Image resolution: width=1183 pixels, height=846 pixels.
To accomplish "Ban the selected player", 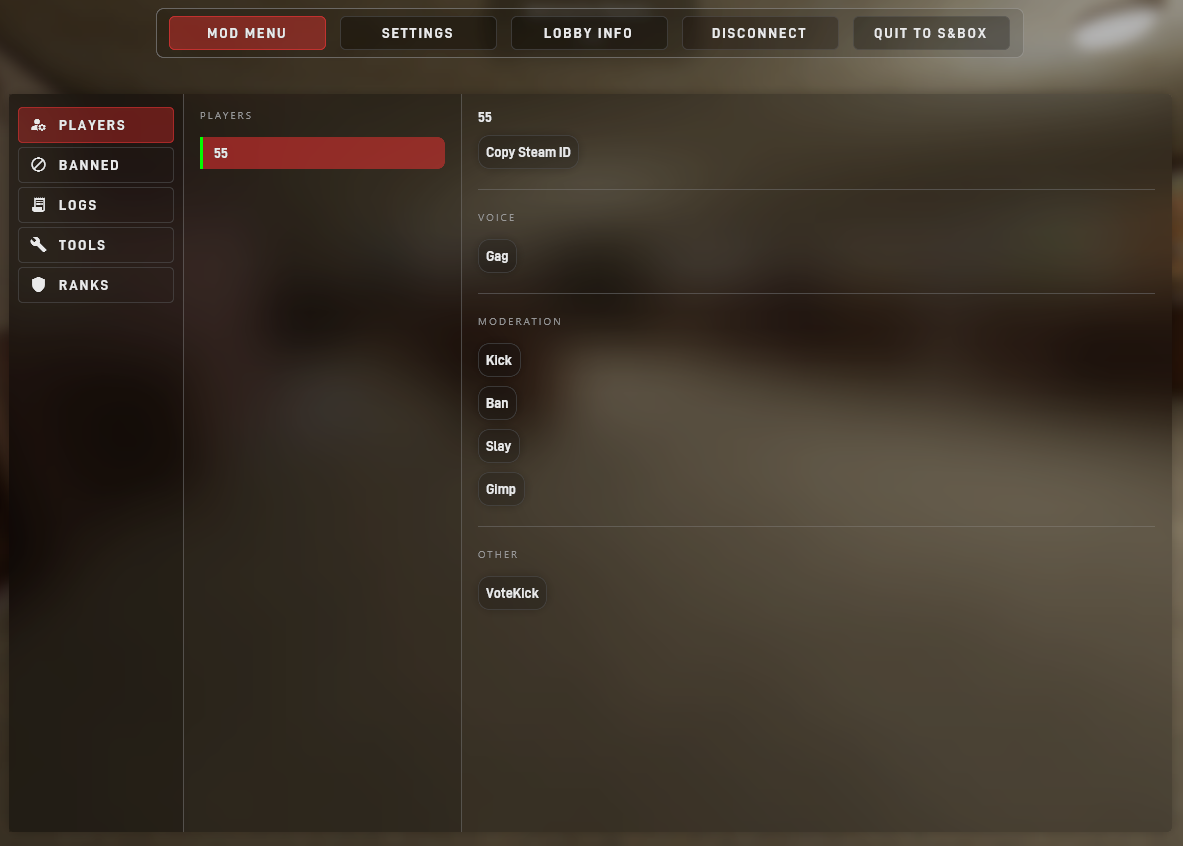I will pos(497,404).
